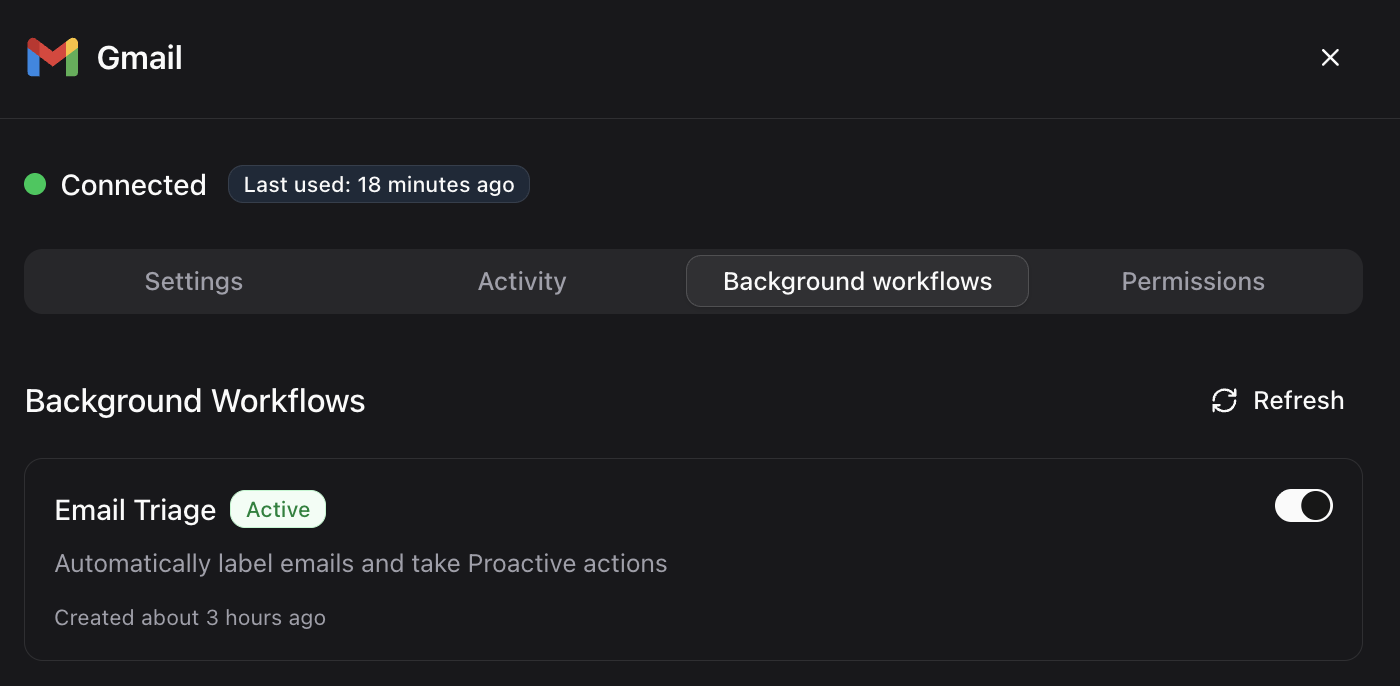The height and width of the screenshot is (686, 1400).
Task: Switch to the Settings tab
Action: tap(193, 281)
